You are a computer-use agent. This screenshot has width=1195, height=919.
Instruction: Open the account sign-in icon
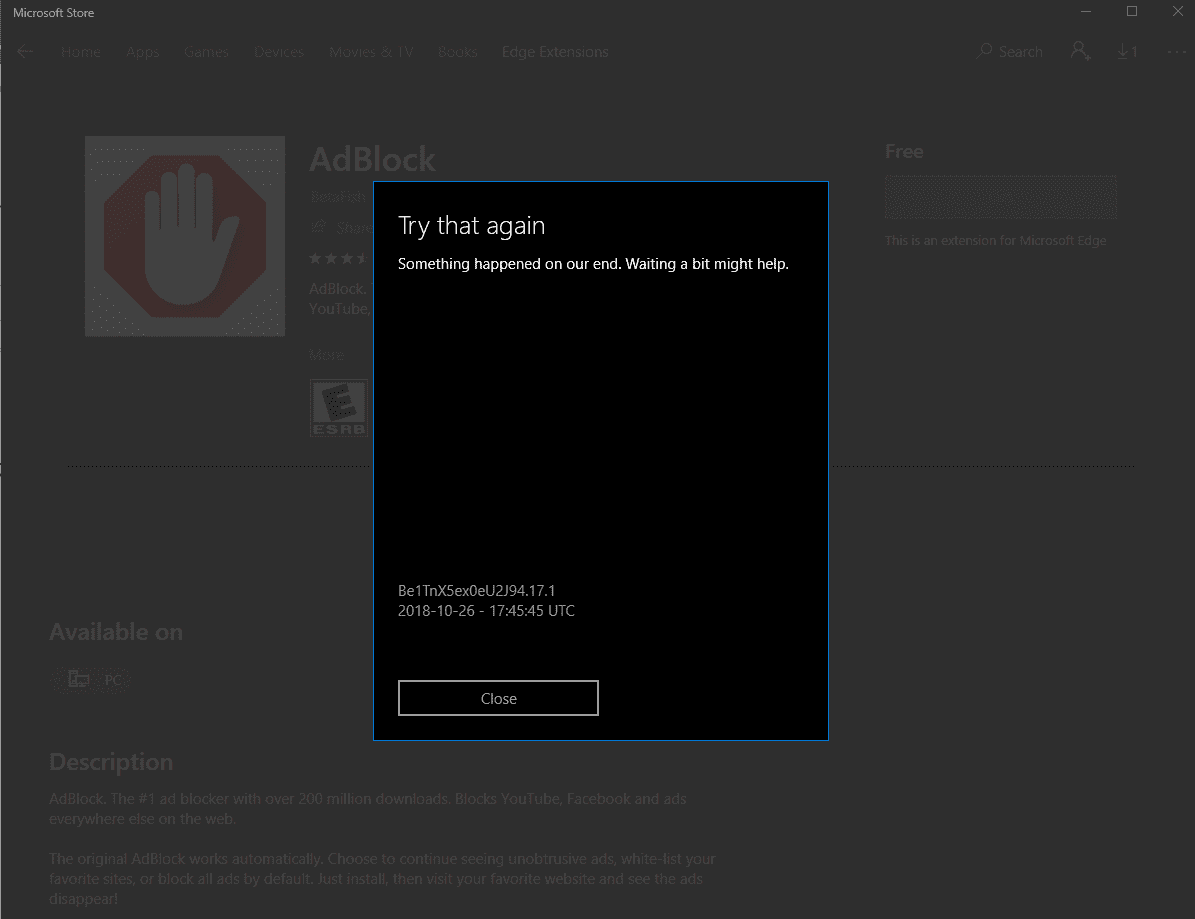[1080, 51]
